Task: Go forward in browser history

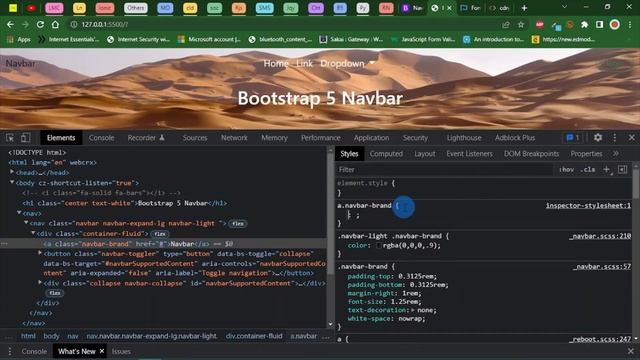Action: [25, 24]
